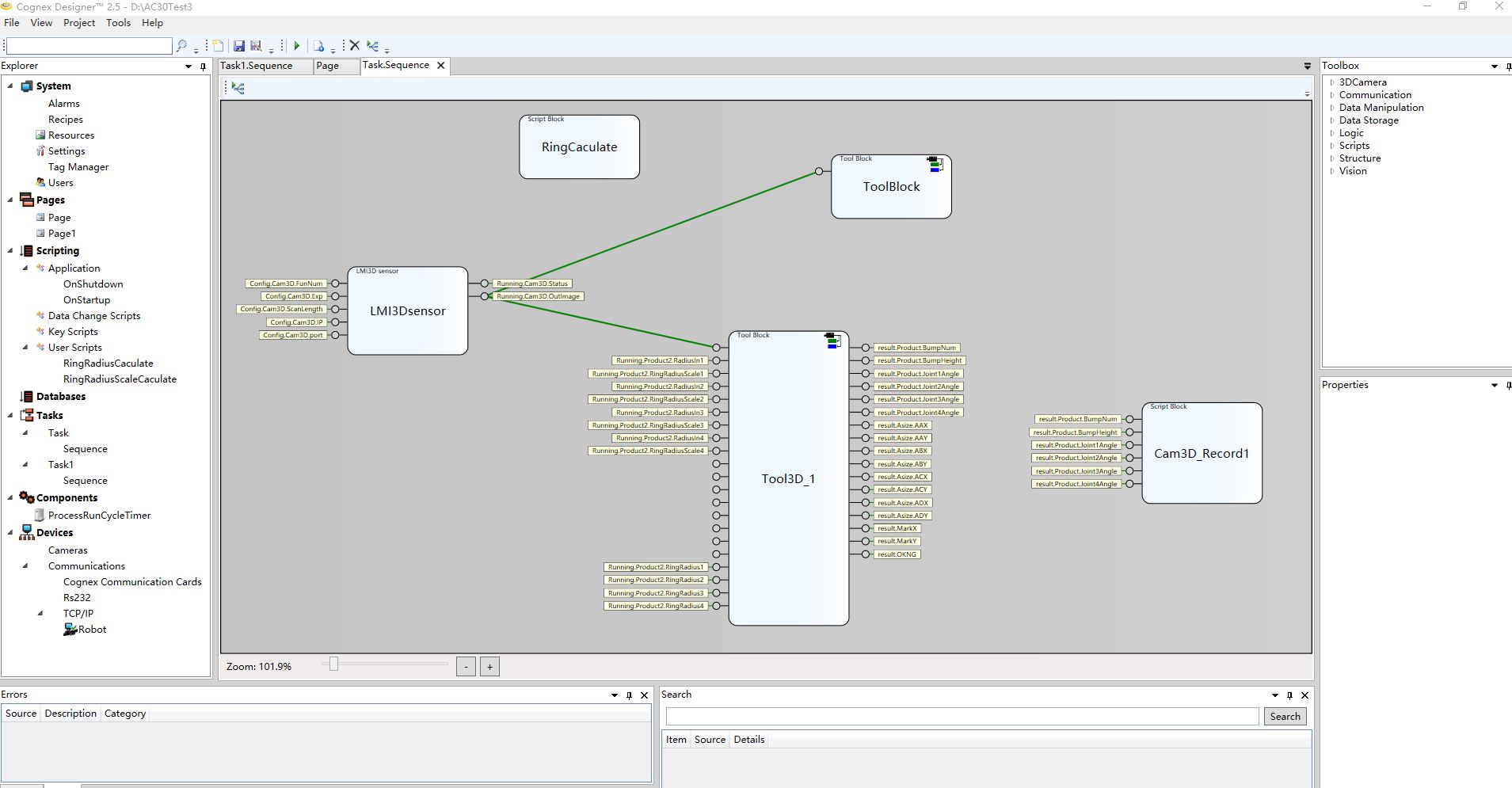Select the Robot device icon
Screen dimensions: 1512x788
[x=70, y=630]
